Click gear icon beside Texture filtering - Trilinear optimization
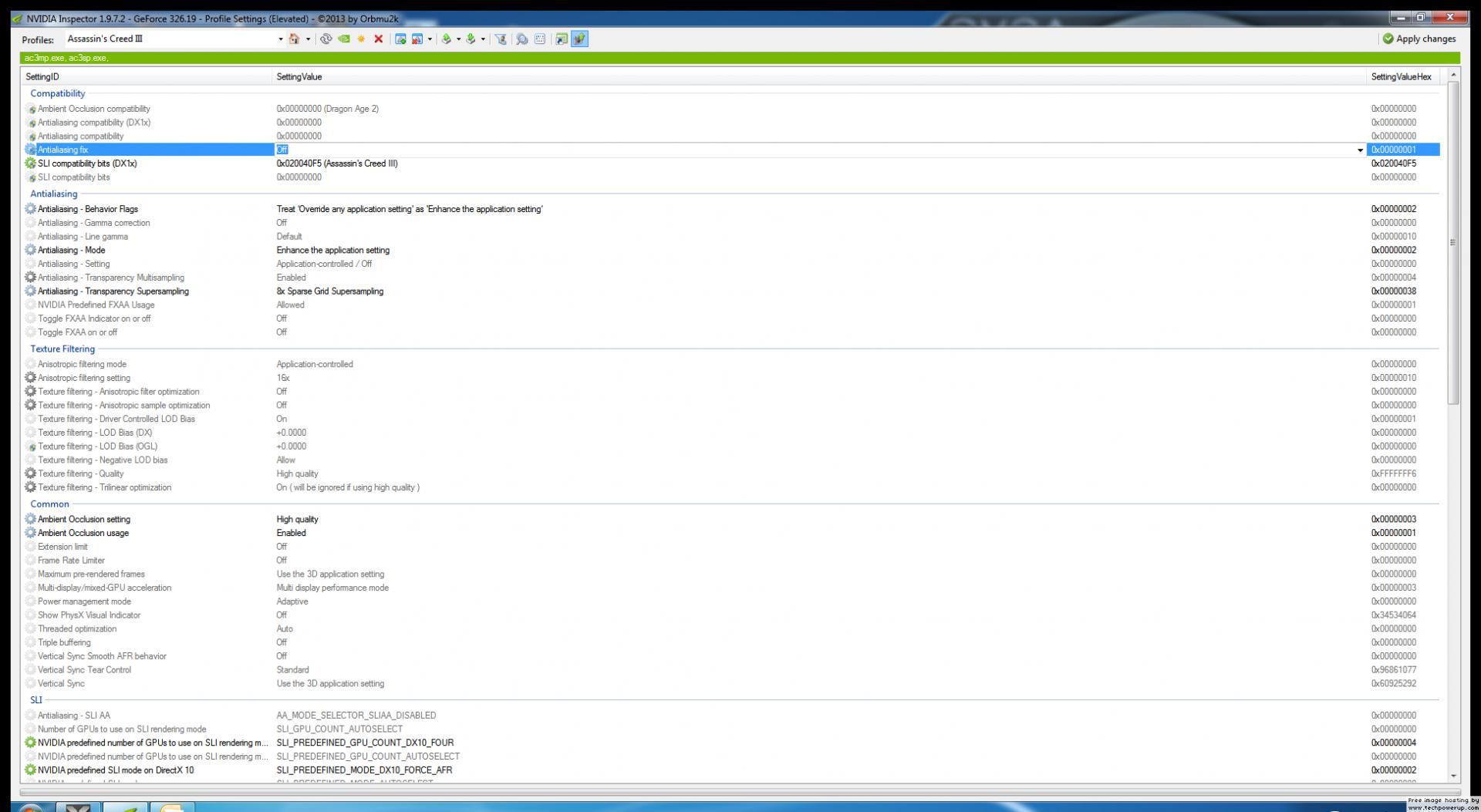Viewport: 1481px width, 812px height. point(30,487)
